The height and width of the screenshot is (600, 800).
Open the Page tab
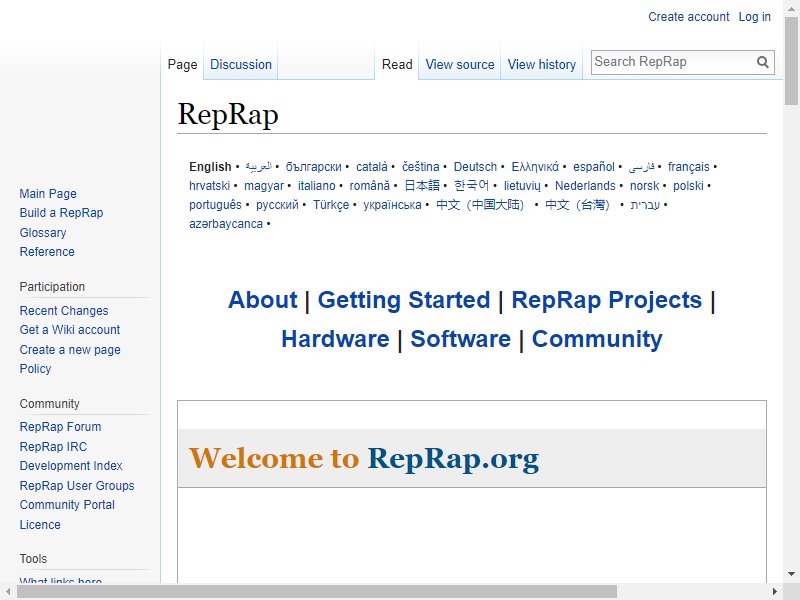[x=182, y=65]
